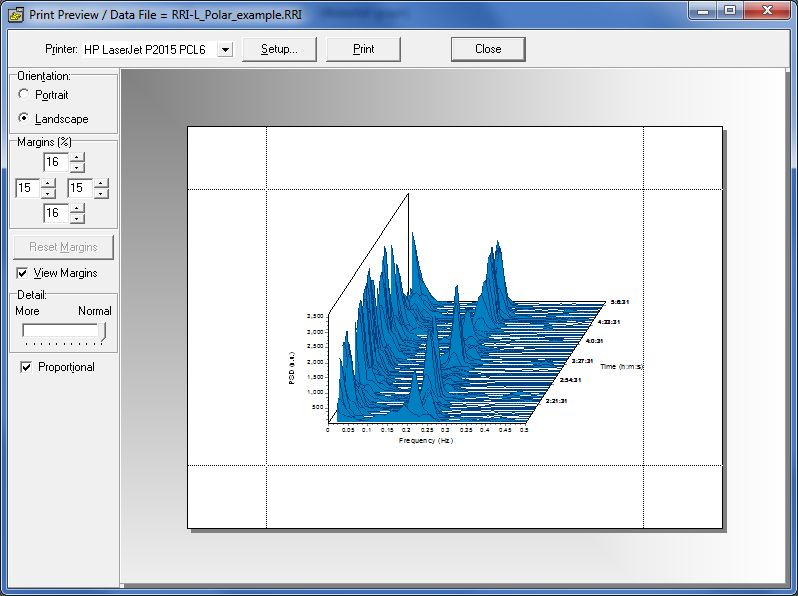Screen dimensions: 798x596
Task: Click the Detail slider handle
Action: pyautogui.click(x=101, y=331)
